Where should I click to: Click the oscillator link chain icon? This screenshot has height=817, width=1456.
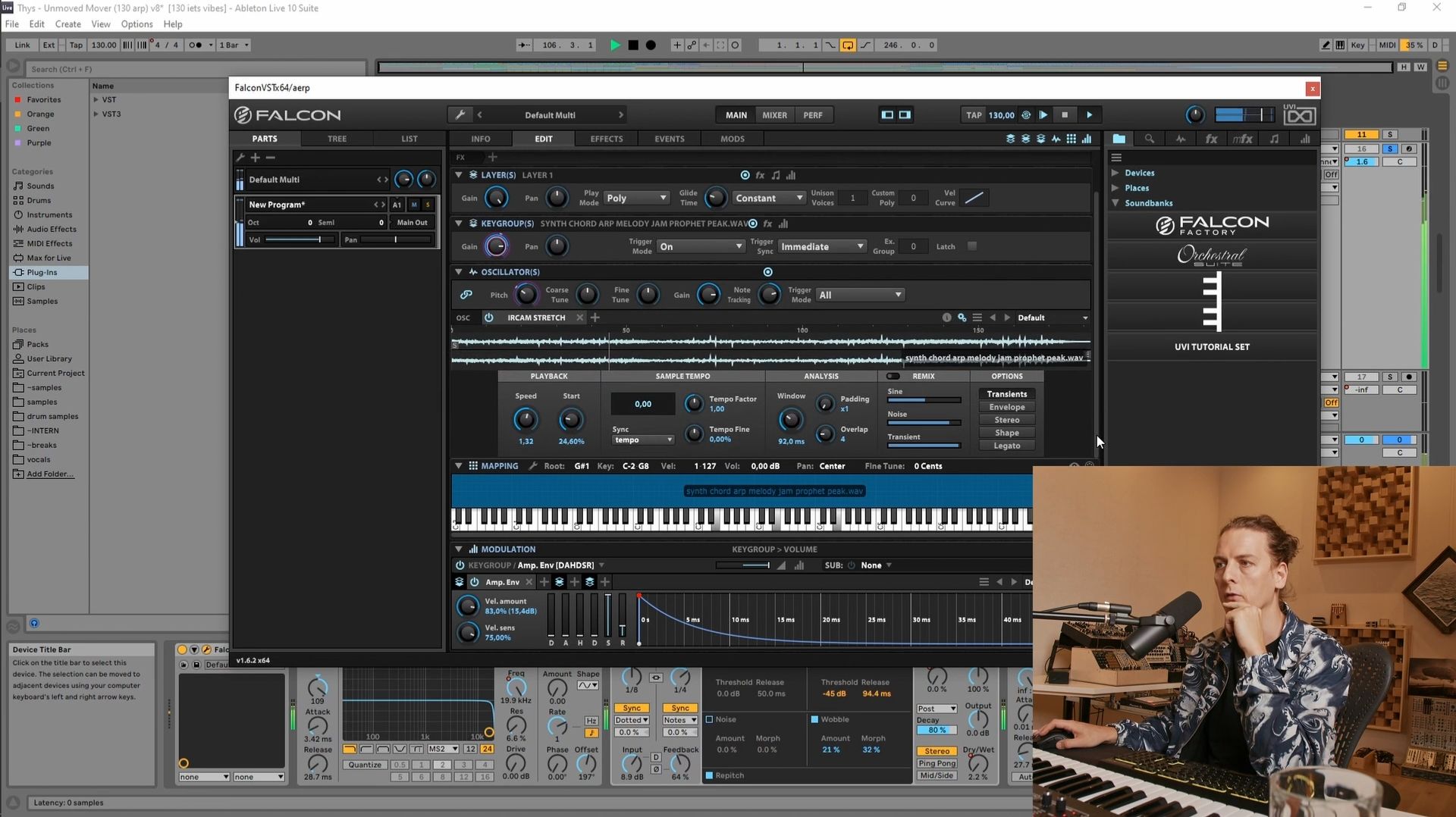[x=466, y=295]
